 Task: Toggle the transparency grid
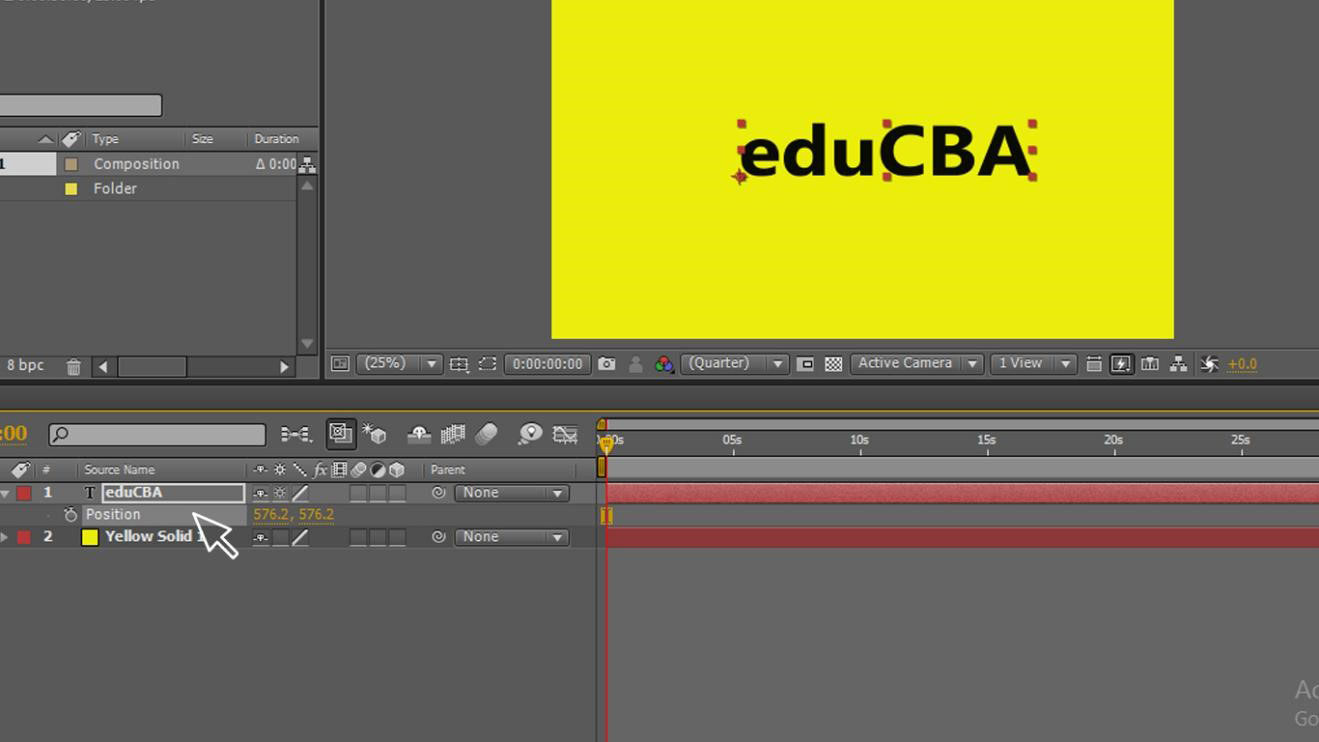[833, 364]
